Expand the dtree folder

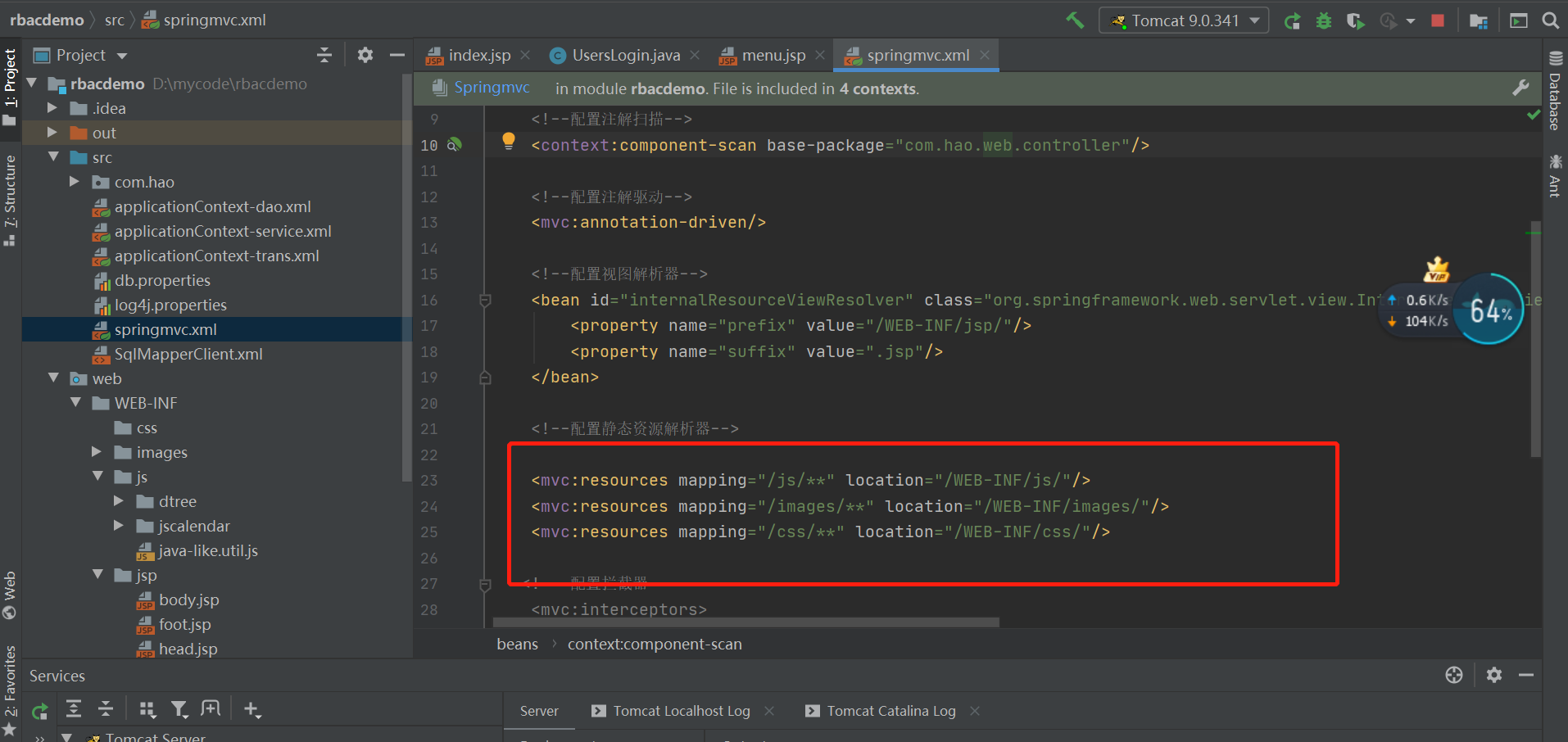point(119,501)
